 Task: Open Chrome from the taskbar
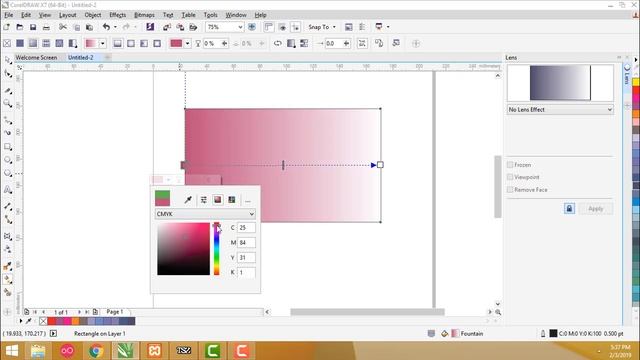[x=96, y=351]
